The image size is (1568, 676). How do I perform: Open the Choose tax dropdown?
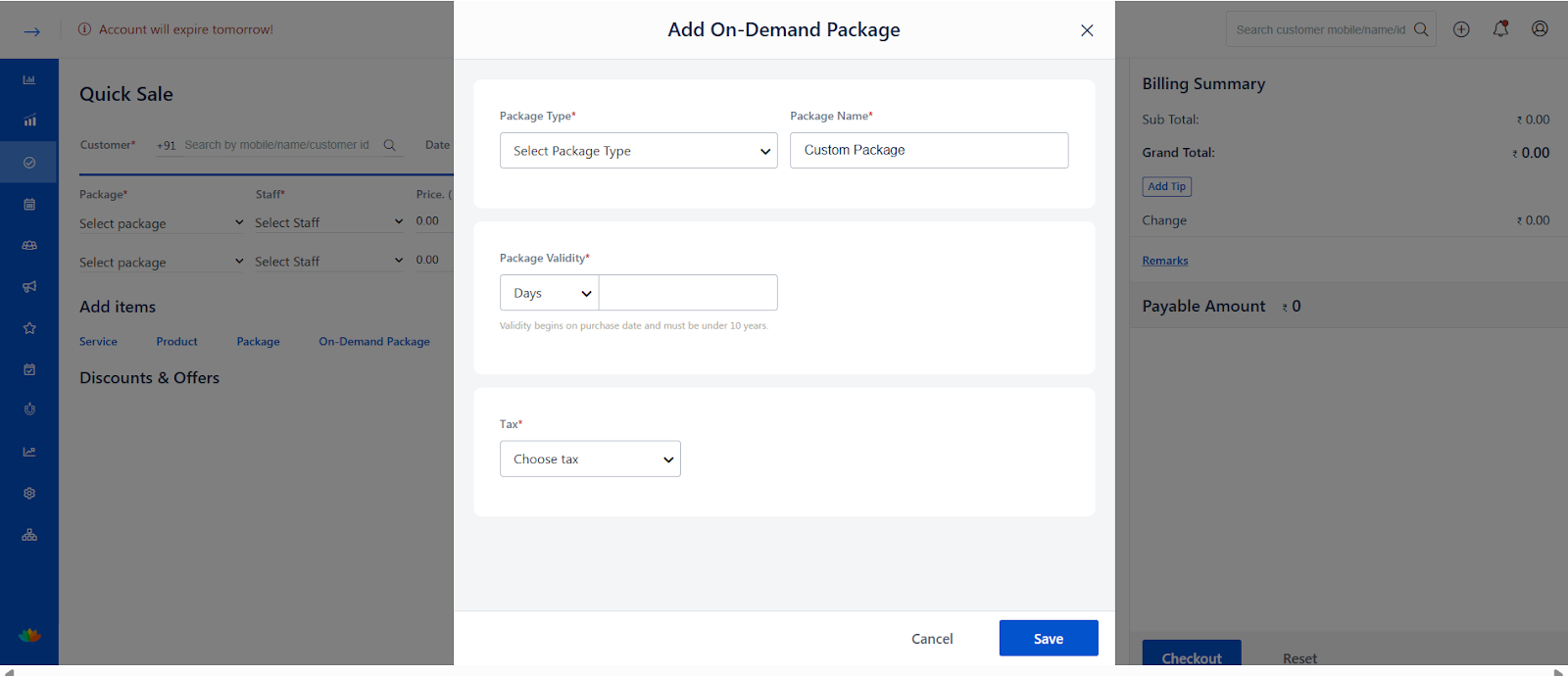coord(590,459)
